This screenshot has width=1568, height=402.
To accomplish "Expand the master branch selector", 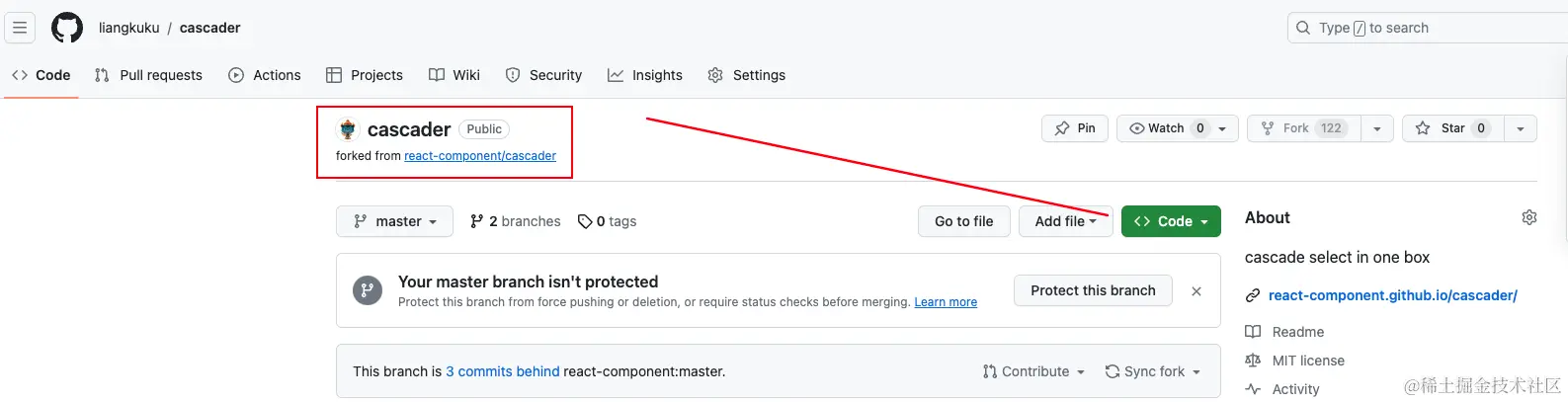I will 394,221.
